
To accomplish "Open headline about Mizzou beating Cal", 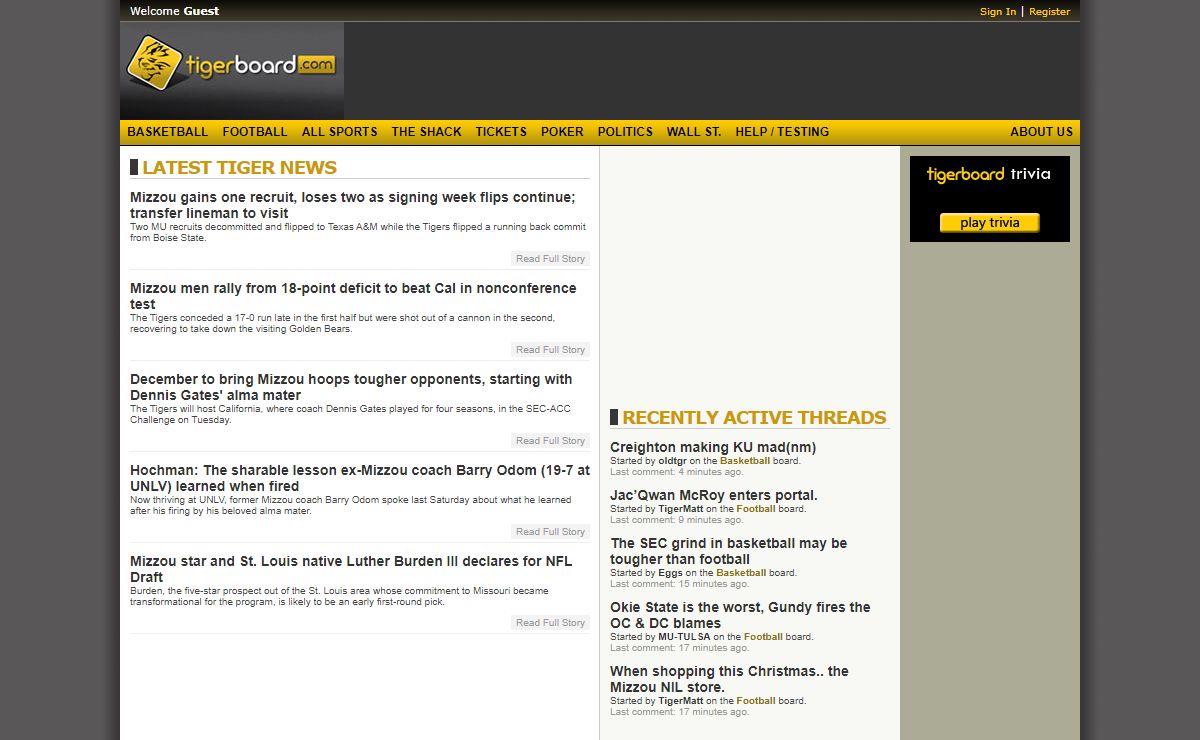I will coord(353,296).
